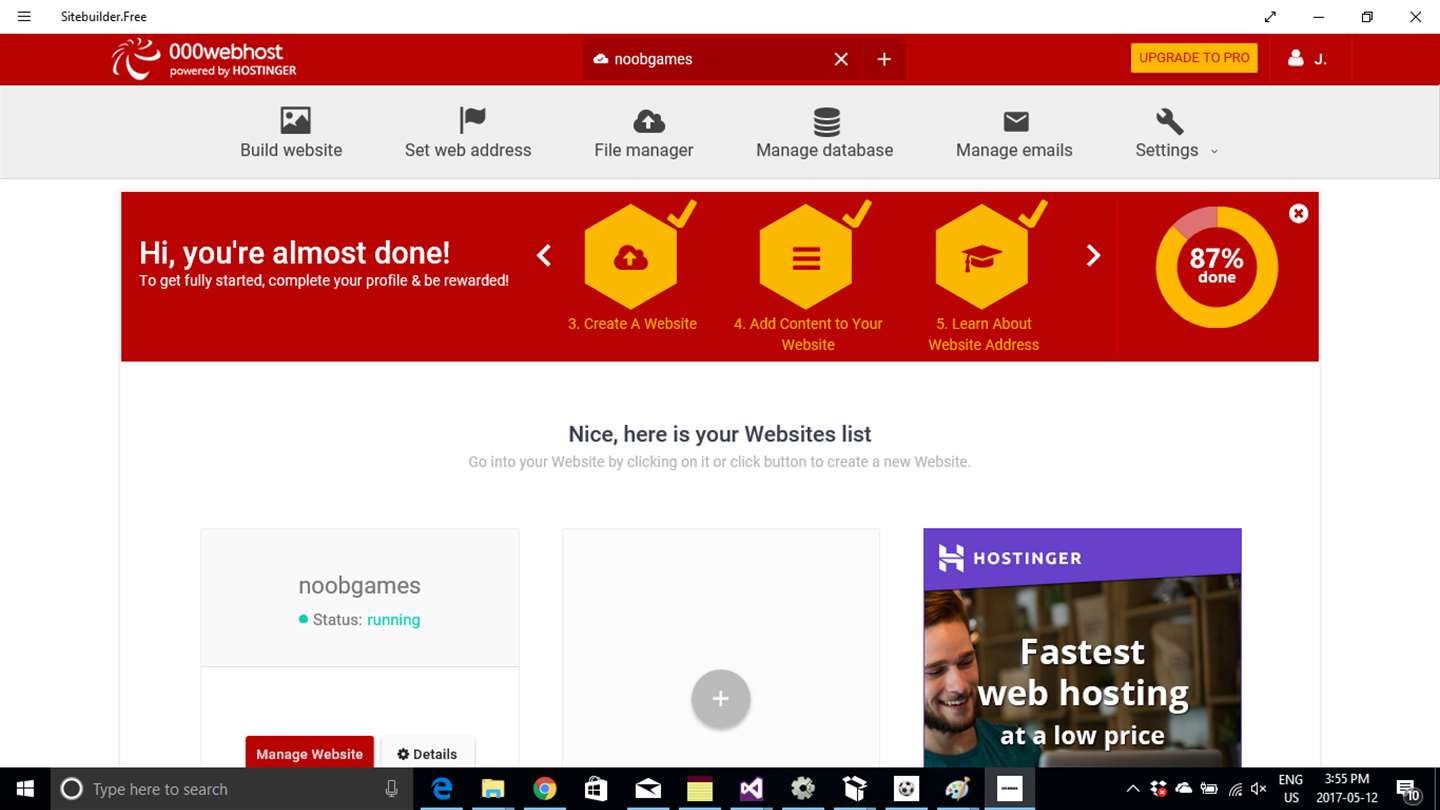1440x810 pixels.
Task: Open Windows Settings gear from taskbar
Action: click(x=803, y=789)
